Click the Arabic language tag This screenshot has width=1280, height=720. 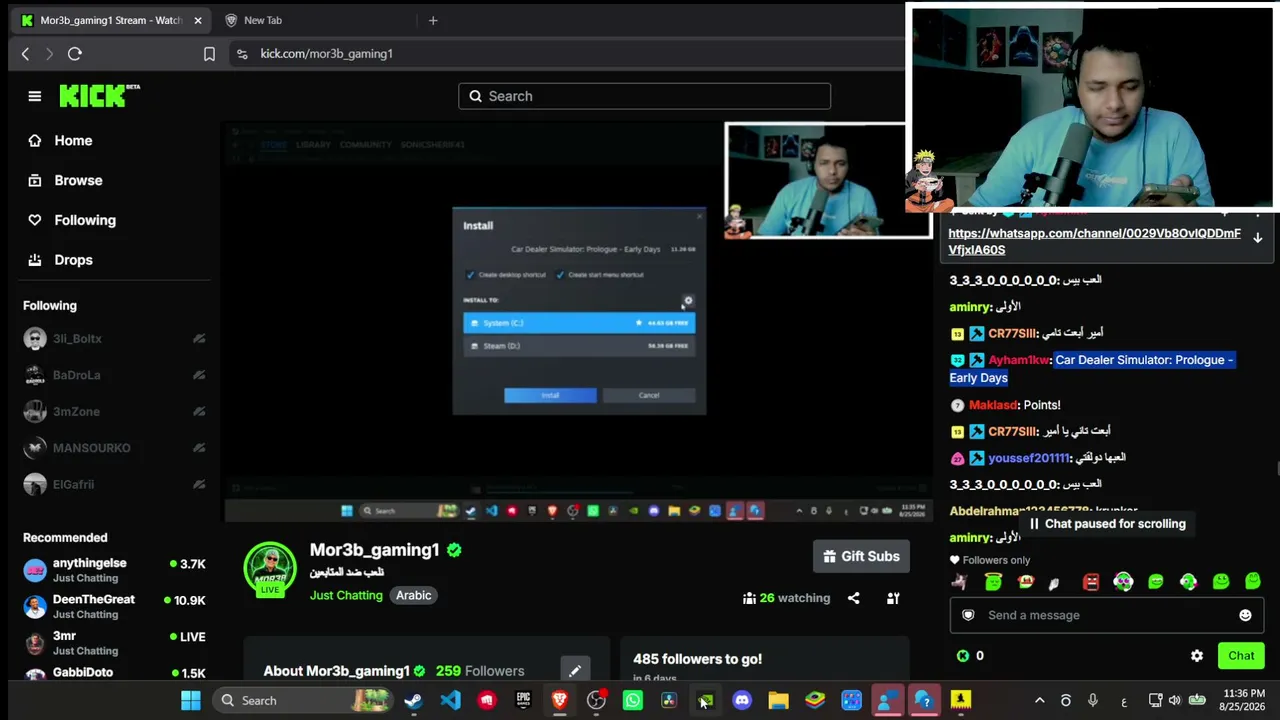414,596
